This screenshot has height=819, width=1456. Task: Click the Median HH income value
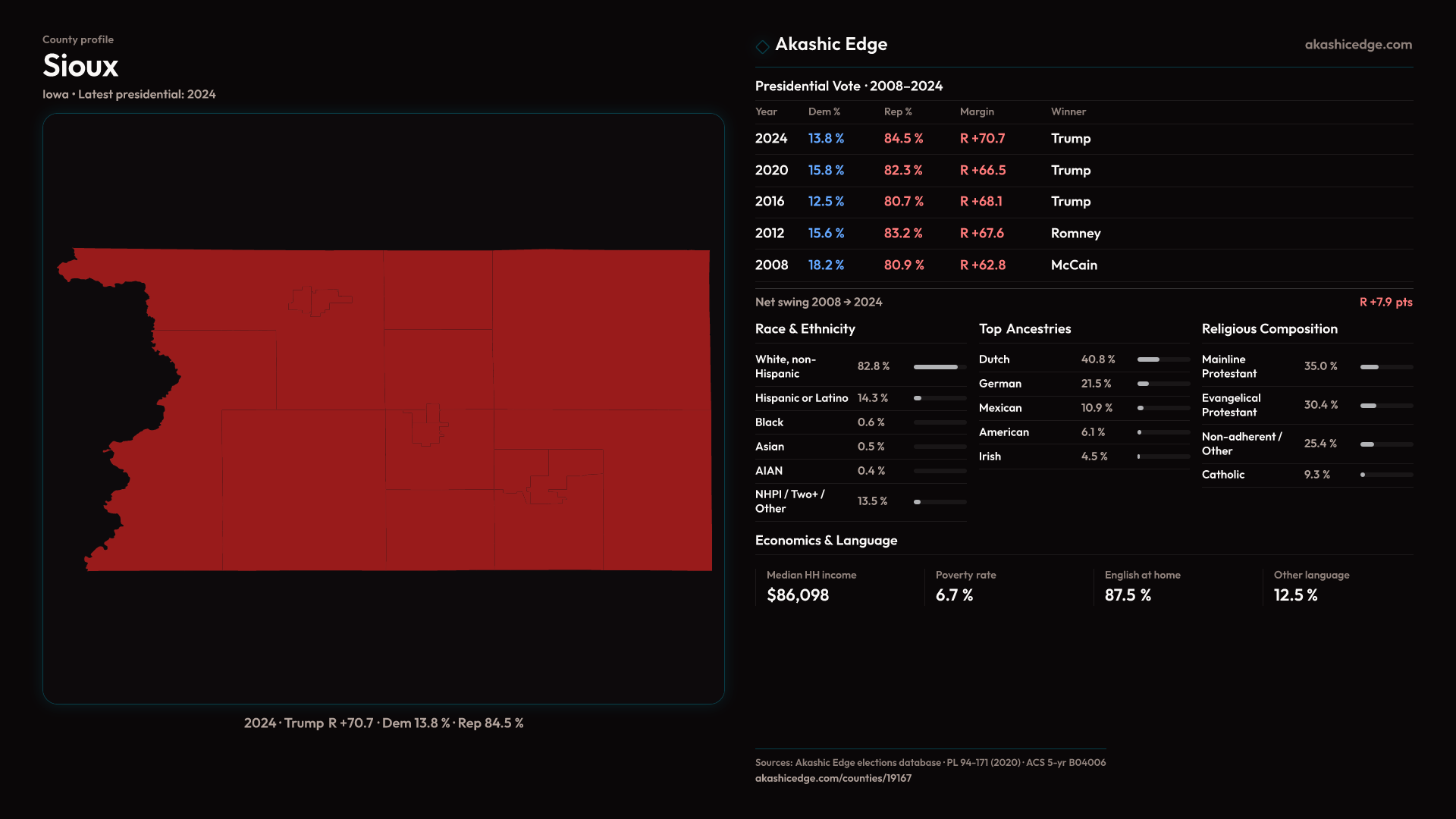(797, 595)
